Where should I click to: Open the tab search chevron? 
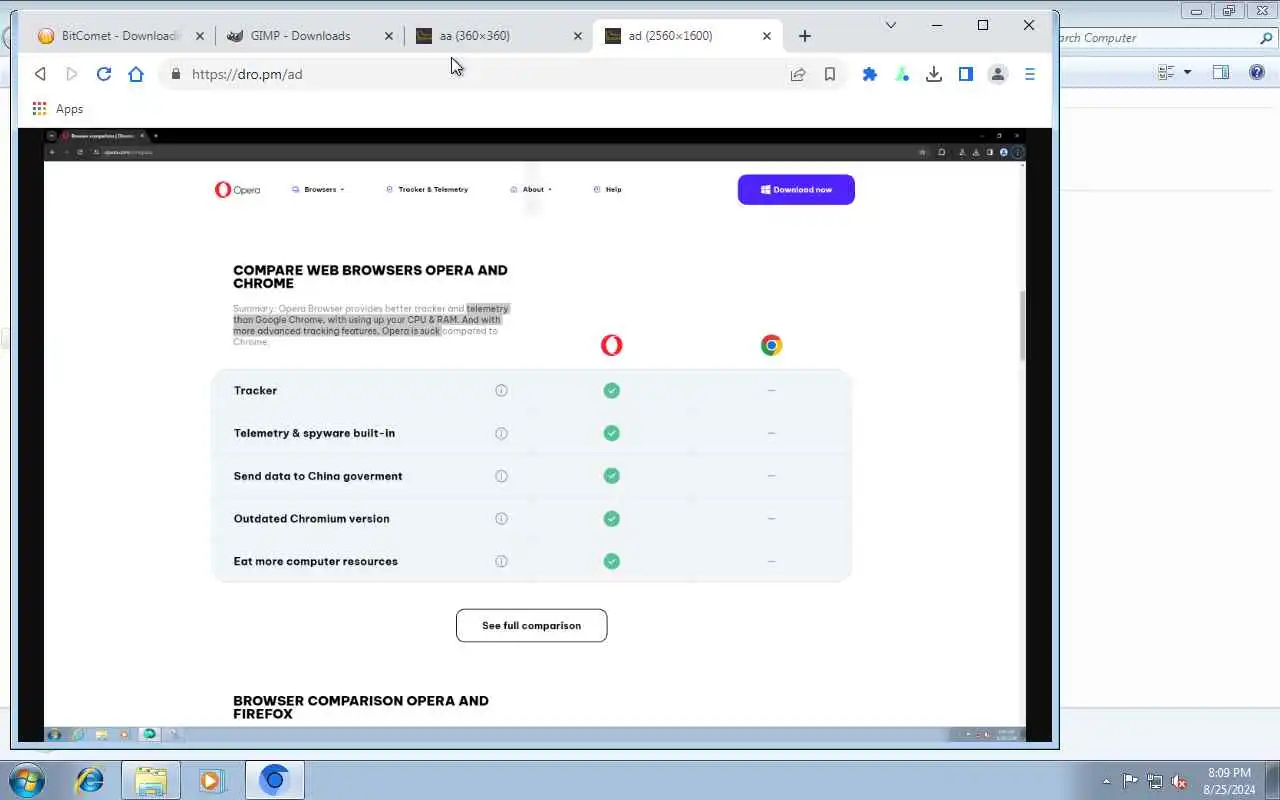coord(890,25)
